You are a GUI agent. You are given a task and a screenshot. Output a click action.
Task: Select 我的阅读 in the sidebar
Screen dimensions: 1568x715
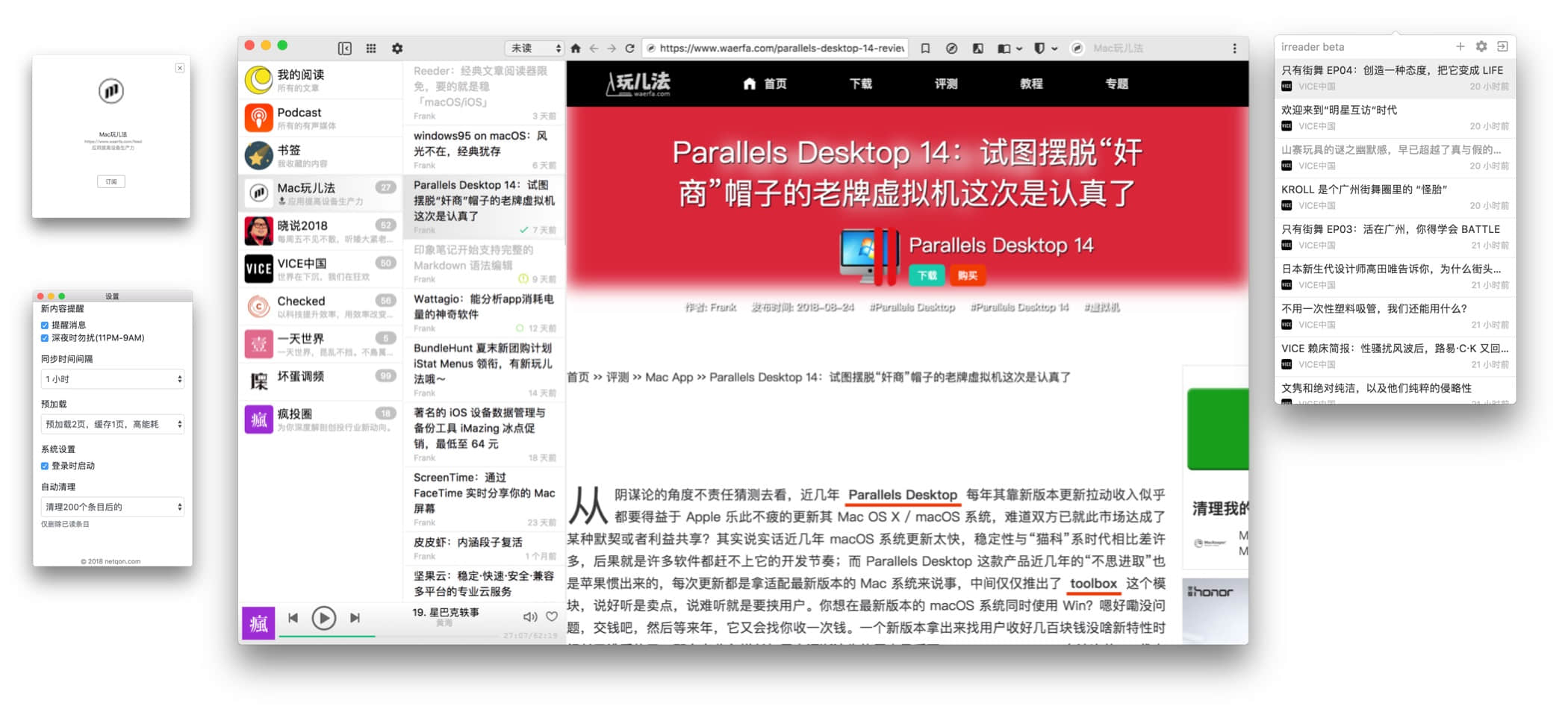click(320, 80)
